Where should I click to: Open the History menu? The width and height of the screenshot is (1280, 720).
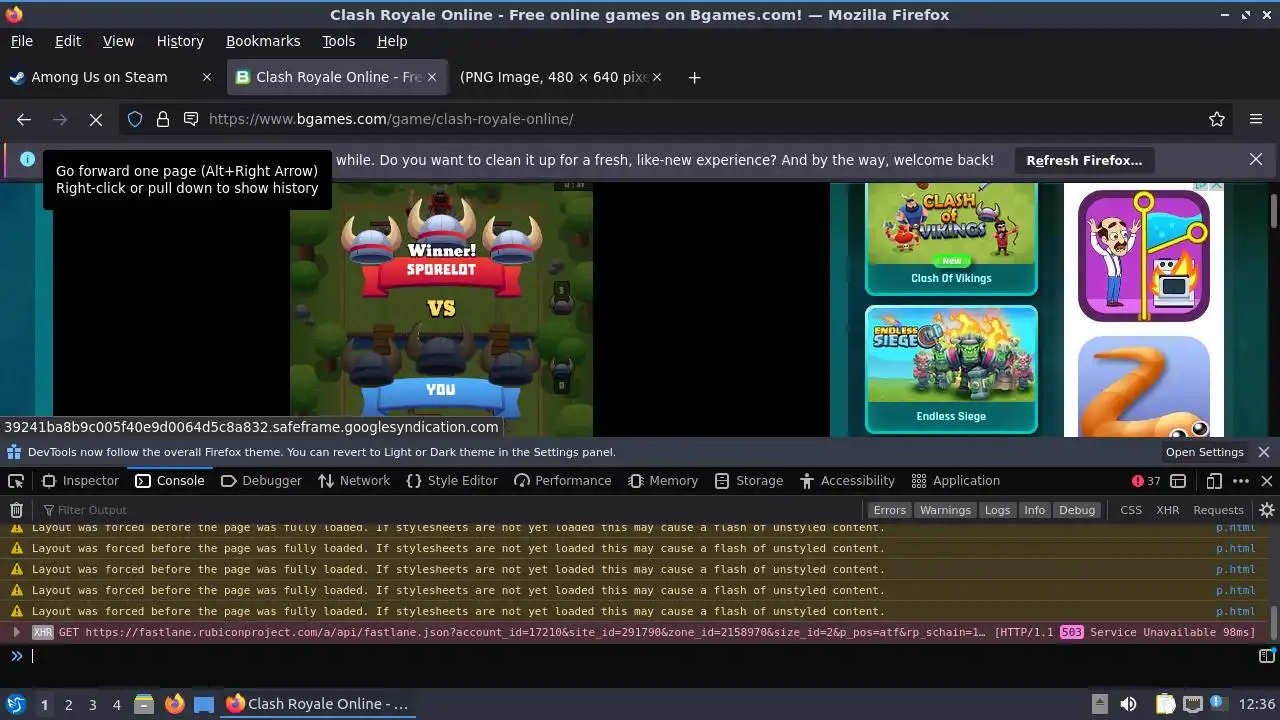pyautogui.click(x=180, y=41)
